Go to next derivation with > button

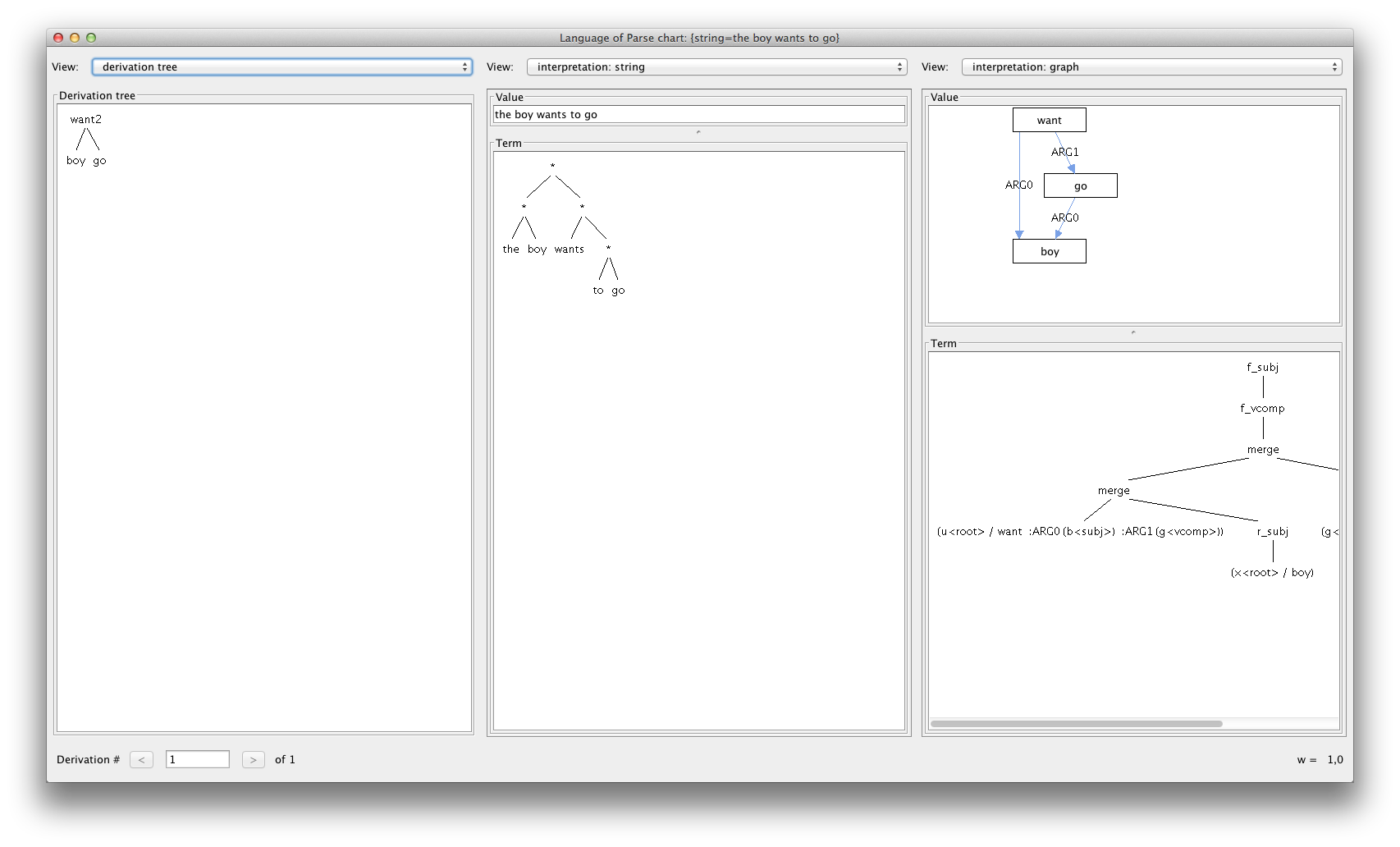[253, 759]
